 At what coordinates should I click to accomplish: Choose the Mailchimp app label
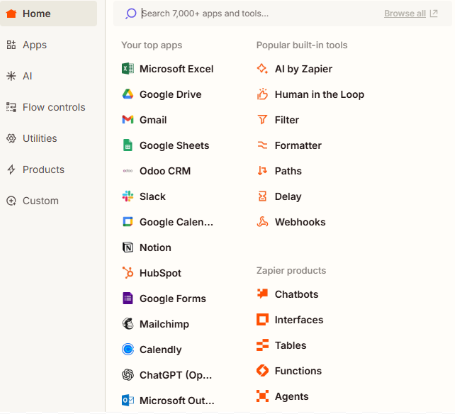164,324
